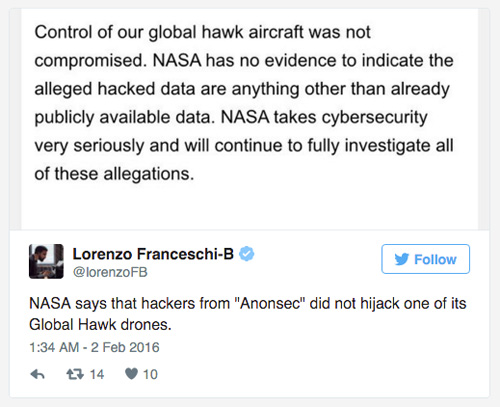Open the Lorenzo Franceschi-B display name link
Image resolution: width=500 pixels, height=407 pixels.
point(153,254)
